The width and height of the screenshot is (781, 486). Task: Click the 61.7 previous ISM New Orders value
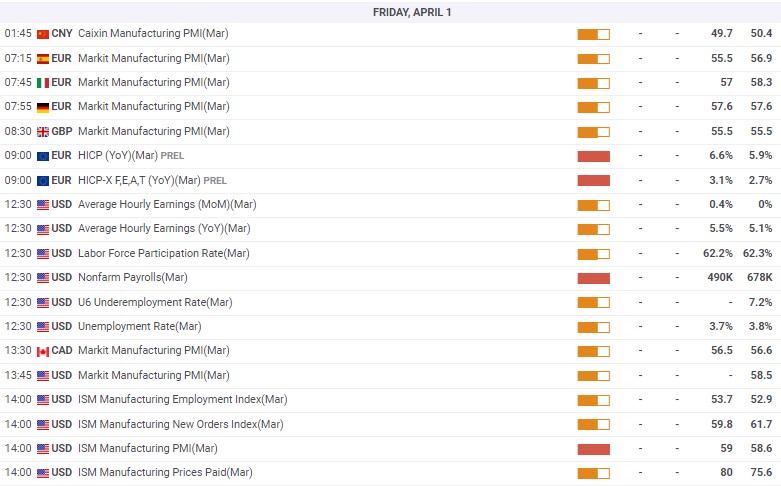pos(762,424)
